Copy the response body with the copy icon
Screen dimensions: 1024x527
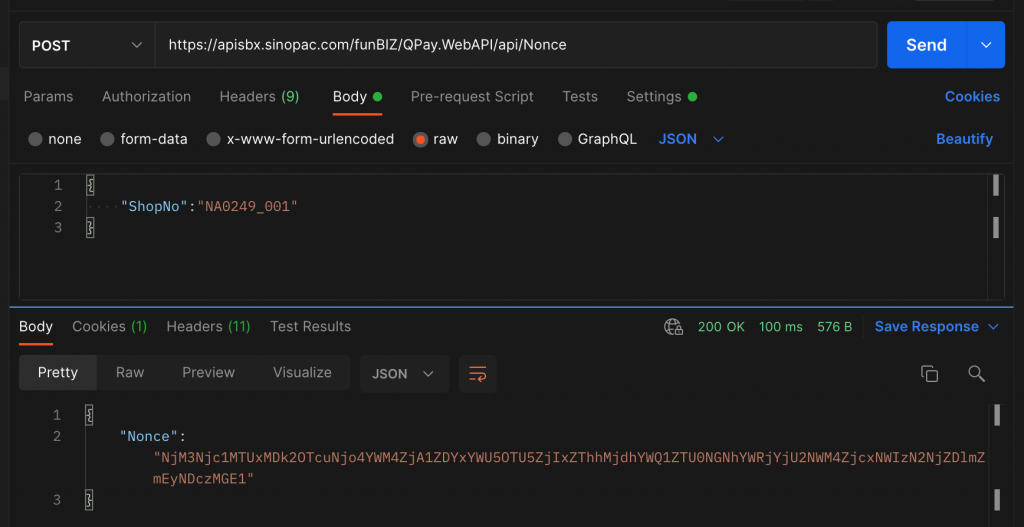point(929,374)
